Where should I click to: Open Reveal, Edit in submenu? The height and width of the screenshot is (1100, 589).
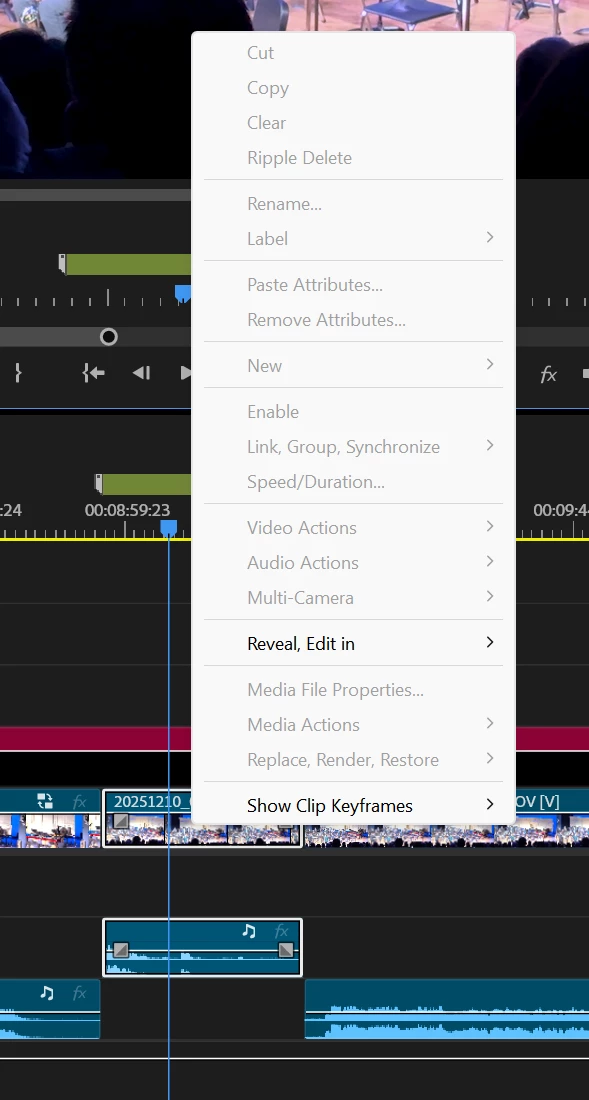pos(353,643)
